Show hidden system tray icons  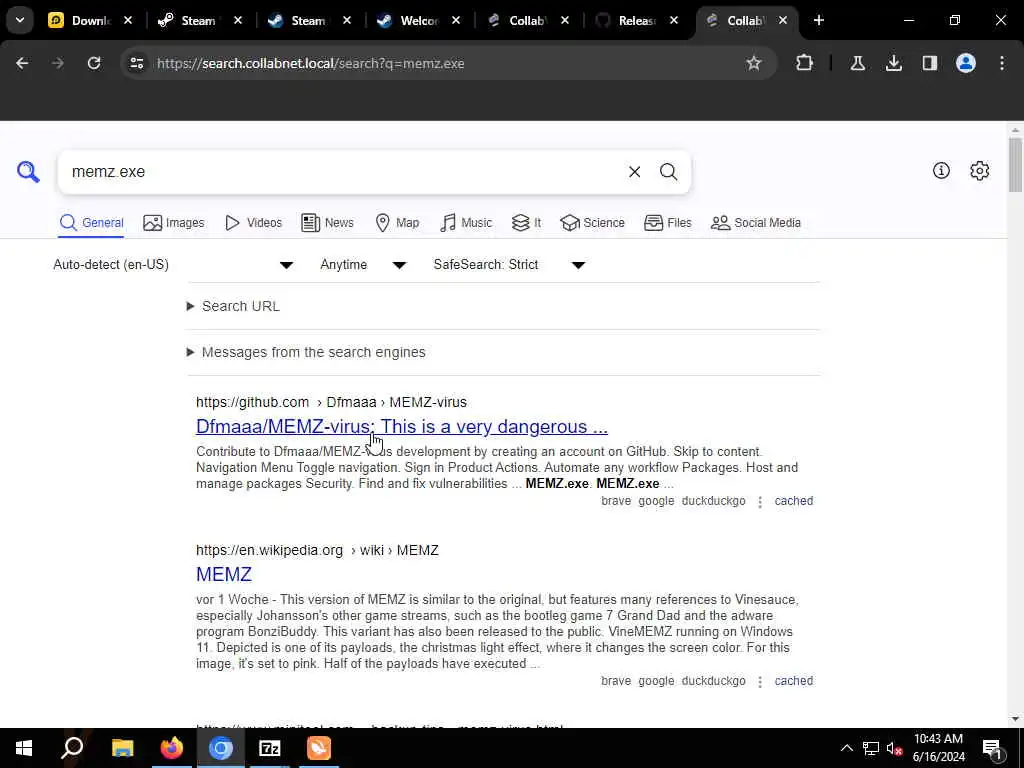(846, 748)
